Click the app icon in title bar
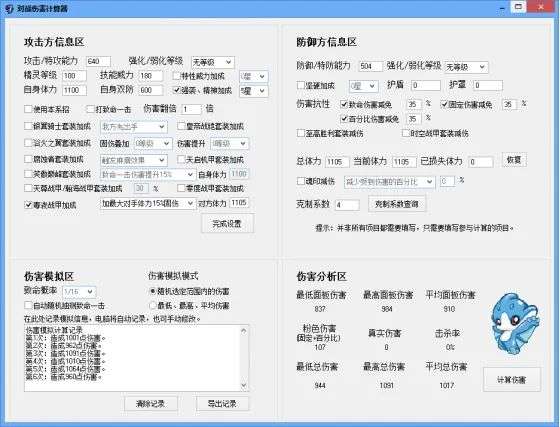The image size is (560, 427). point(9,9)
